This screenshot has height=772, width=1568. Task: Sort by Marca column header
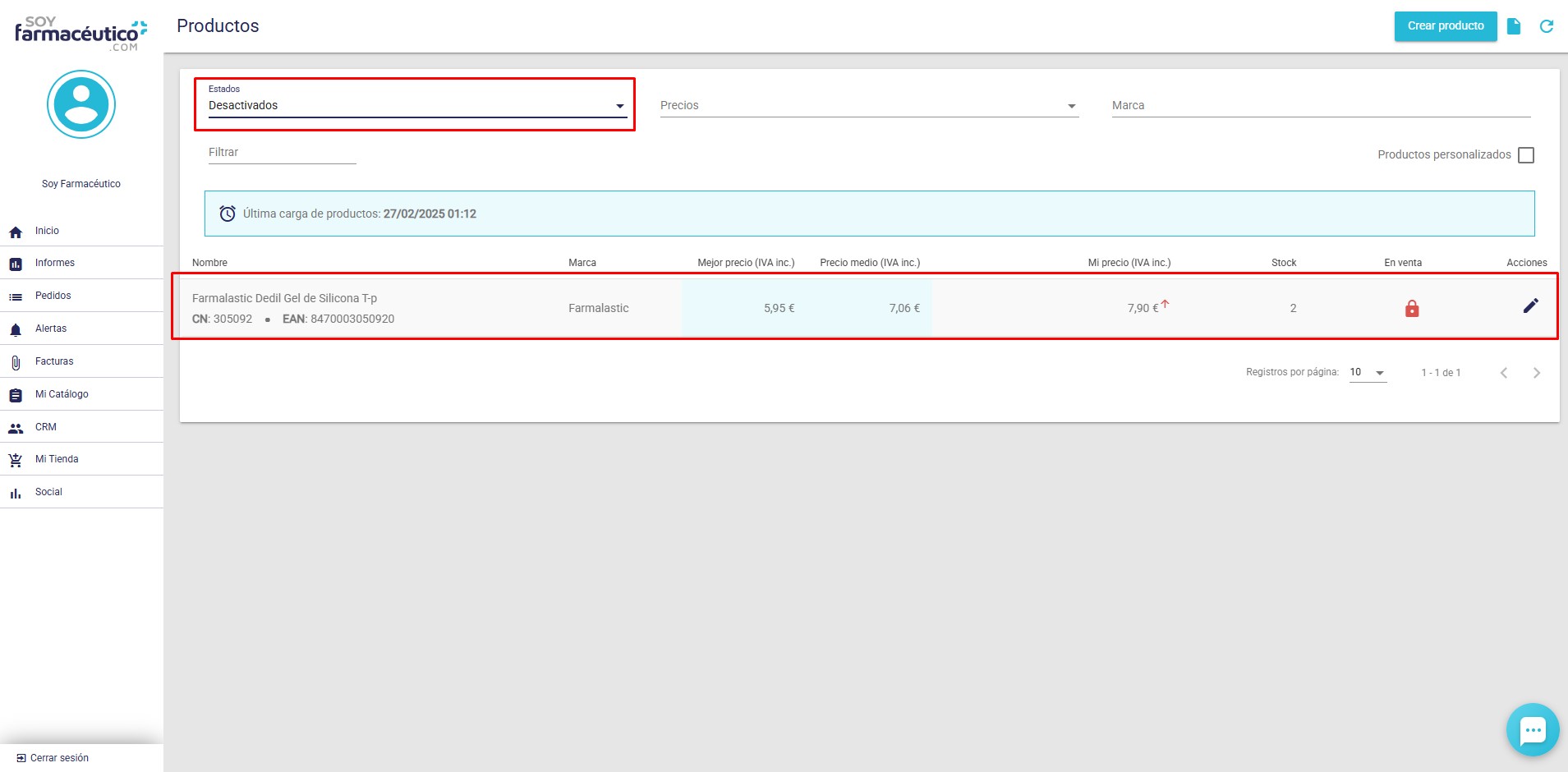[582, 263]
